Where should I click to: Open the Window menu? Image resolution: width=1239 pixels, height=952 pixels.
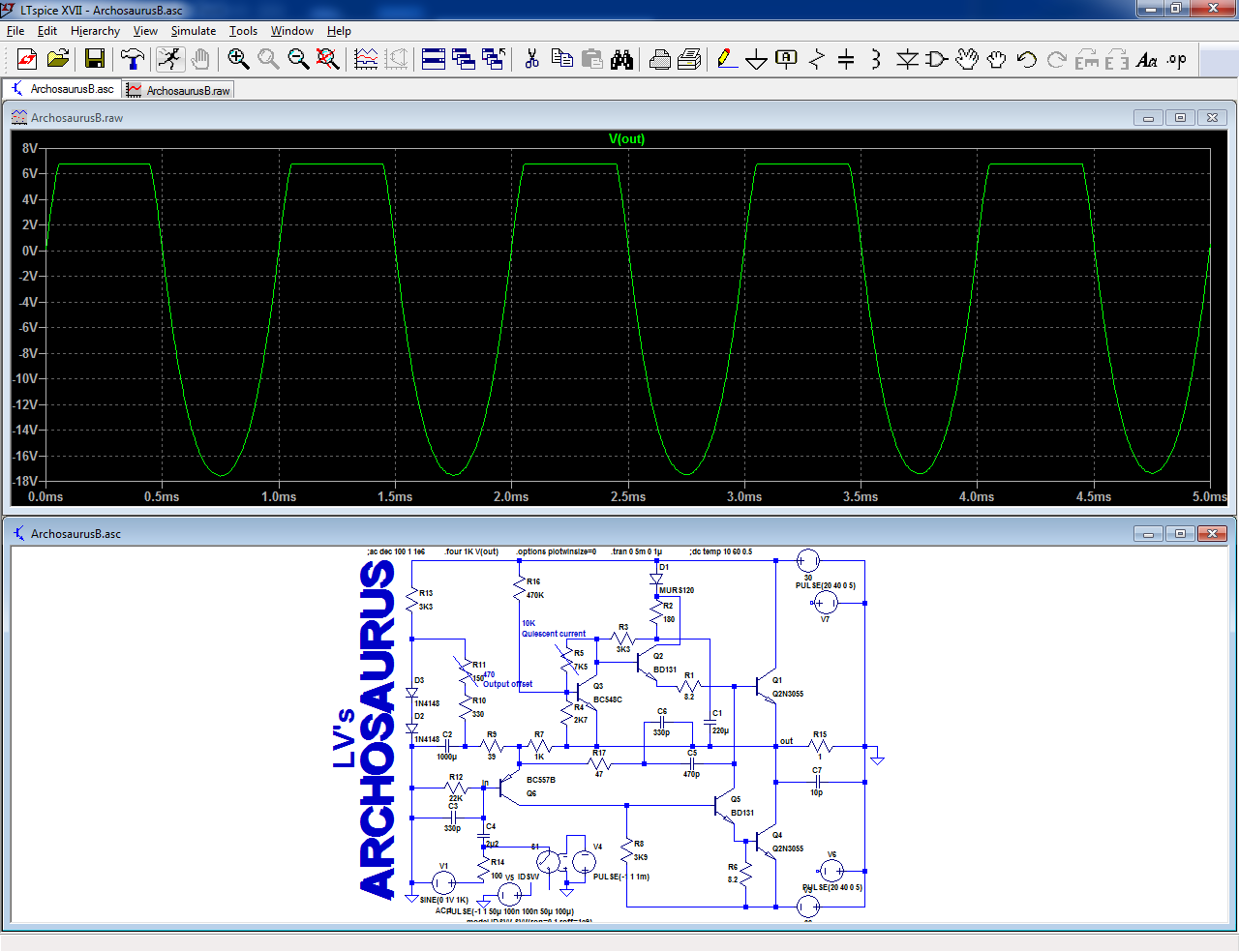point(291,31)
